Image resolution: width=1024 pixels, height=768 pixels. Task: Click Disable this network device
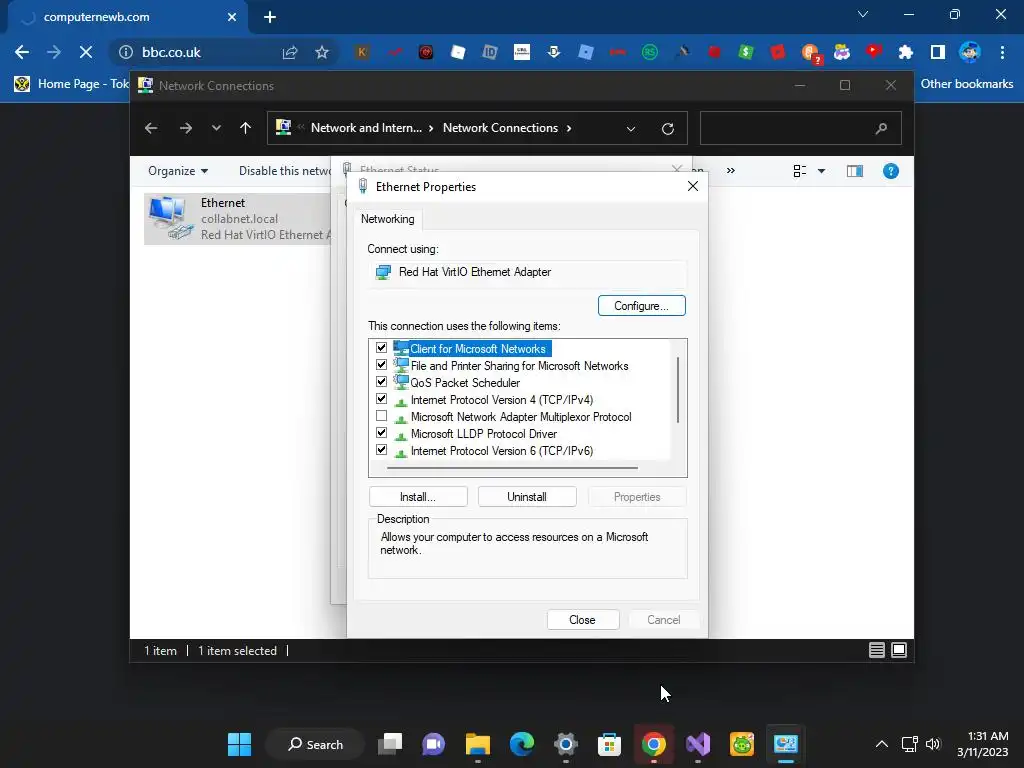[285, 171]
